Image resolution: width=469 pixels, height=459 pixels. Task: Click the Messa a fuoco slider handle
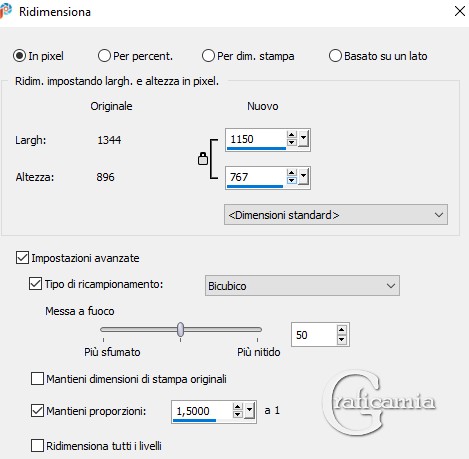pyautogui.click(x=180, y=330)
